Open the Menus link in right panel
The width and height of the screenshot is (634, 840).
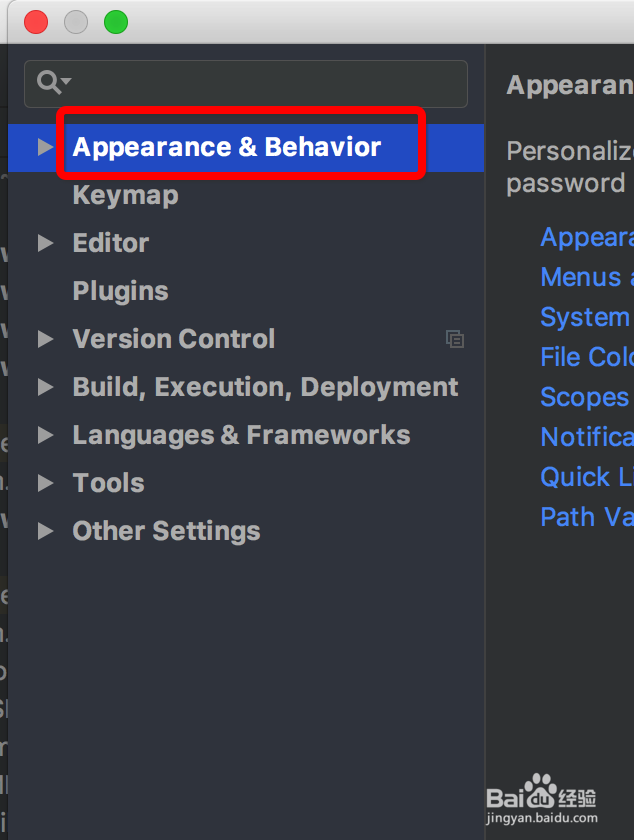(x=587, y=277)
